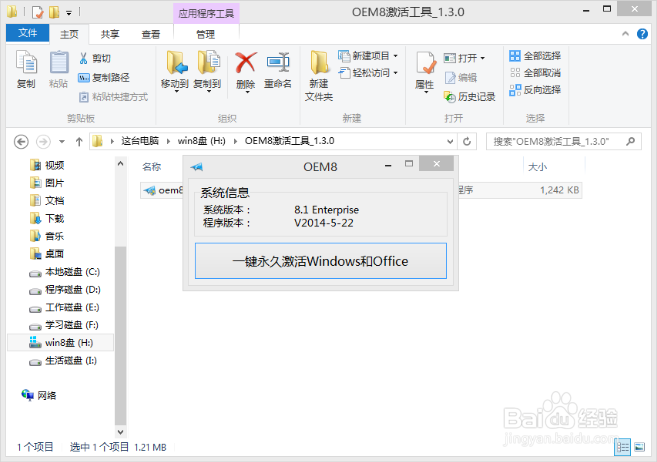
Task: Click Copy path (复制路径)
Action: (104, 77)
